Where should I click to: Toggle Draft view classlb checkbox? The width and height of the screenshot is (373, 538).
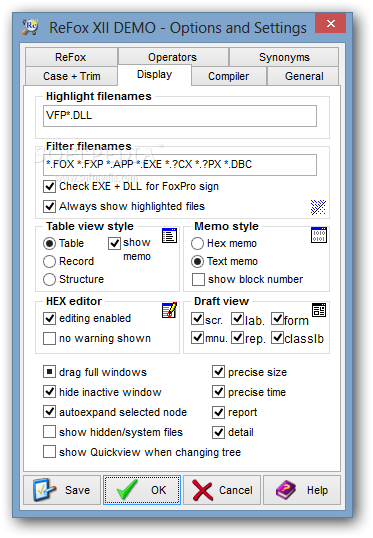[277, 338]
